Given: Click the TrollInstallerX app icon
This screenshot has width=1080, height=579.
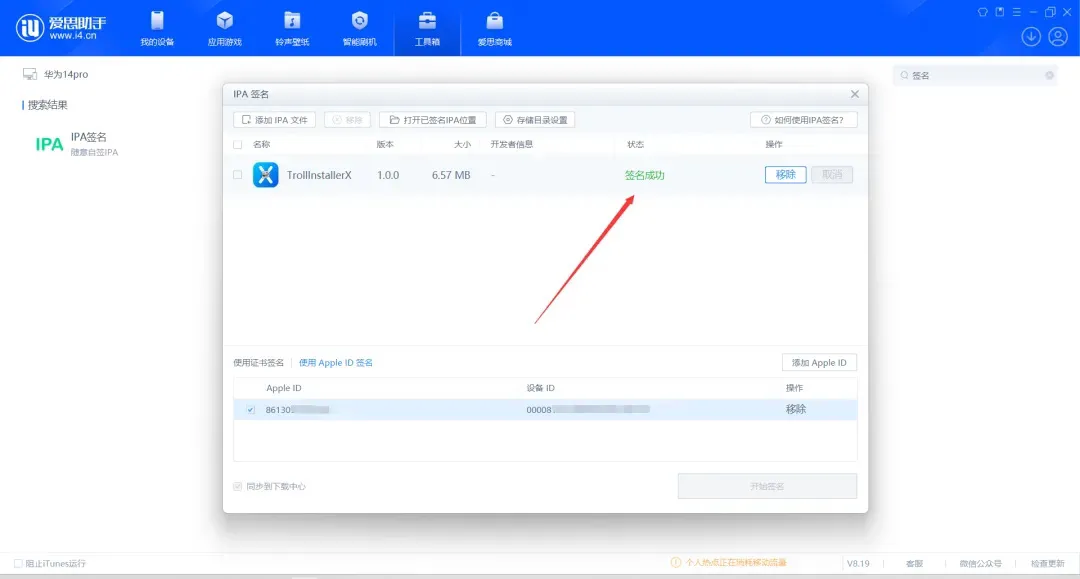Looking at the screenshot, I should [x=265, y=175].
